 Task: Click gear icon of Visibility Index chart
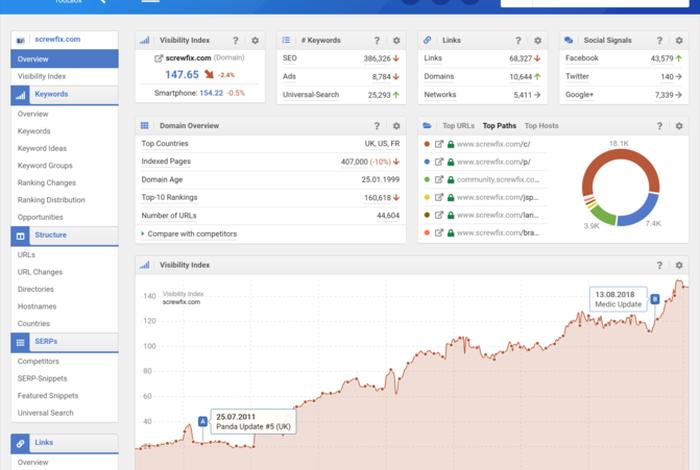click(679, 266)
